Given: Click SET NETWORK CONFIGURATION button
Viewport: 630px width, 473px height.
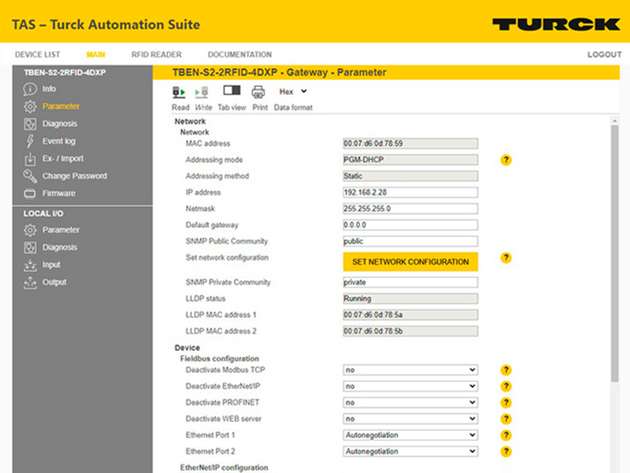Looking at the screenshot, I should tap(410, 262).
